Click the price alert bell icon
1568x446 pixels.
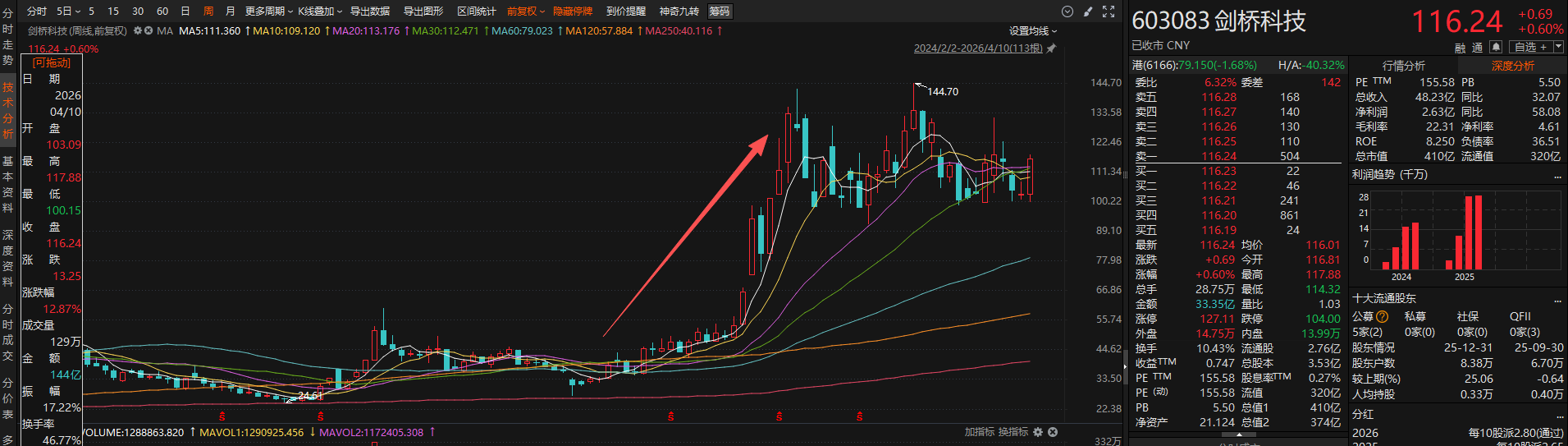[1496, 48]
